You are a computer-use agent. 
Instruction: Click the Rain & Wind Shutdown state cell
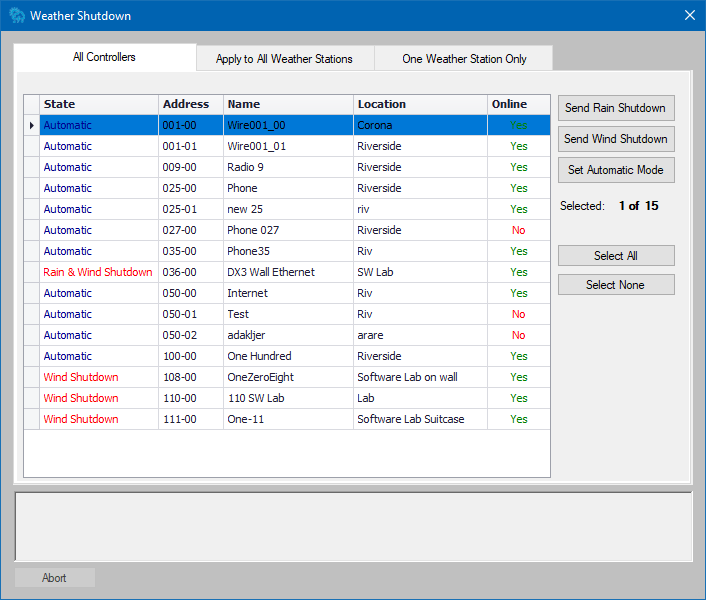coord(99,272)
